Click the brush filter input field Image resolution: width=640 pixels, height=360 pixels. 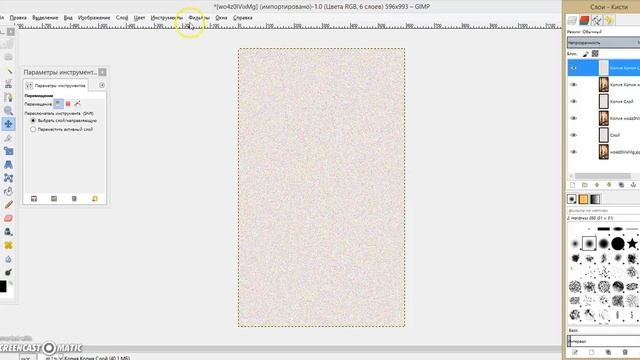coord(604,211)
